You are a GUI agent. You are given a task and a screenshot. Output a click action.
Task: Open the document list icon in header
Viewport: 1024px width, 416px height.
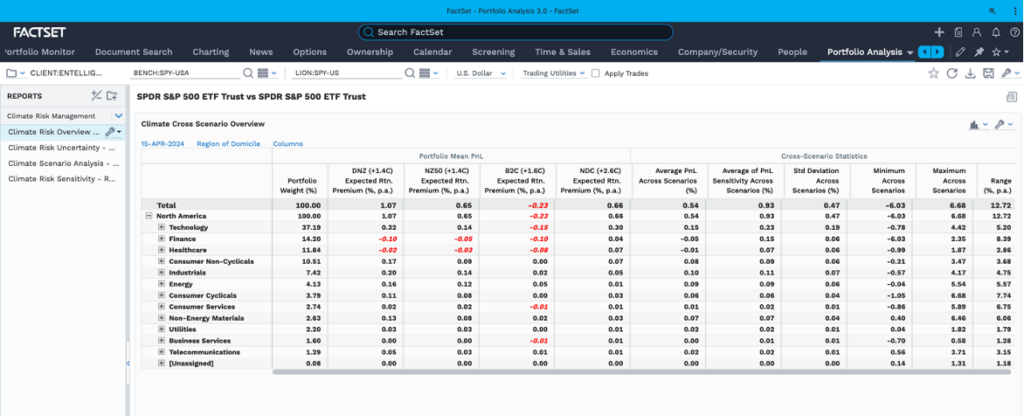click(x=958, y=32)
